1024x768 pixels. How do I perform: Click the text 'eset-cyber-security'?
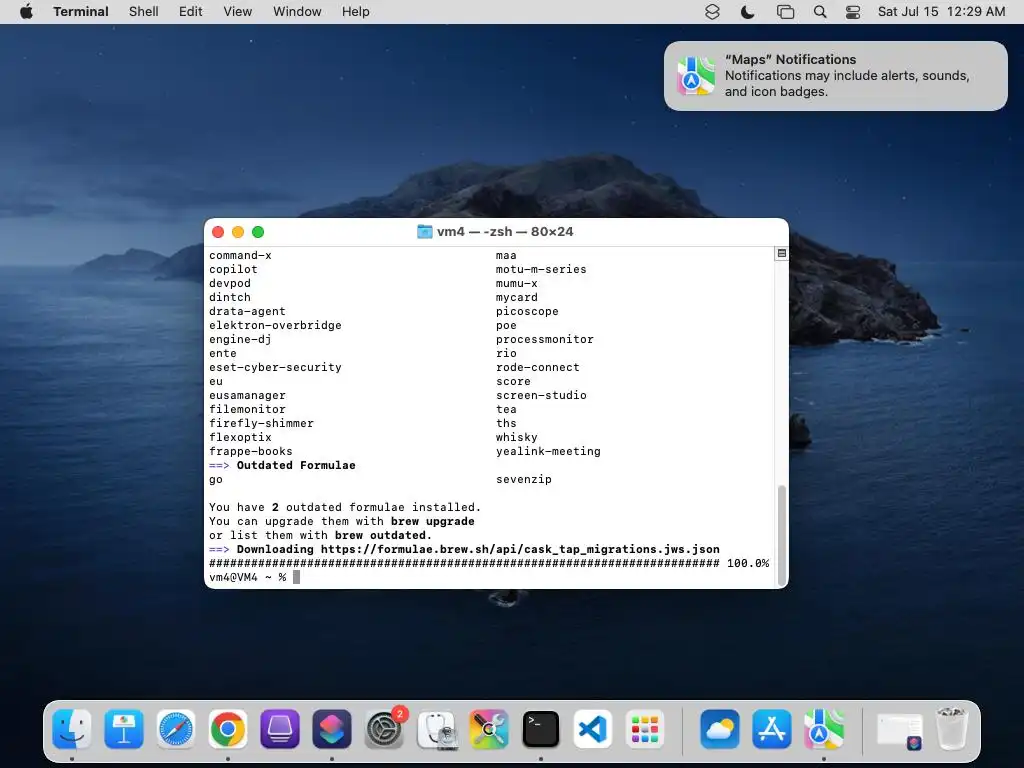coord(275,368)
